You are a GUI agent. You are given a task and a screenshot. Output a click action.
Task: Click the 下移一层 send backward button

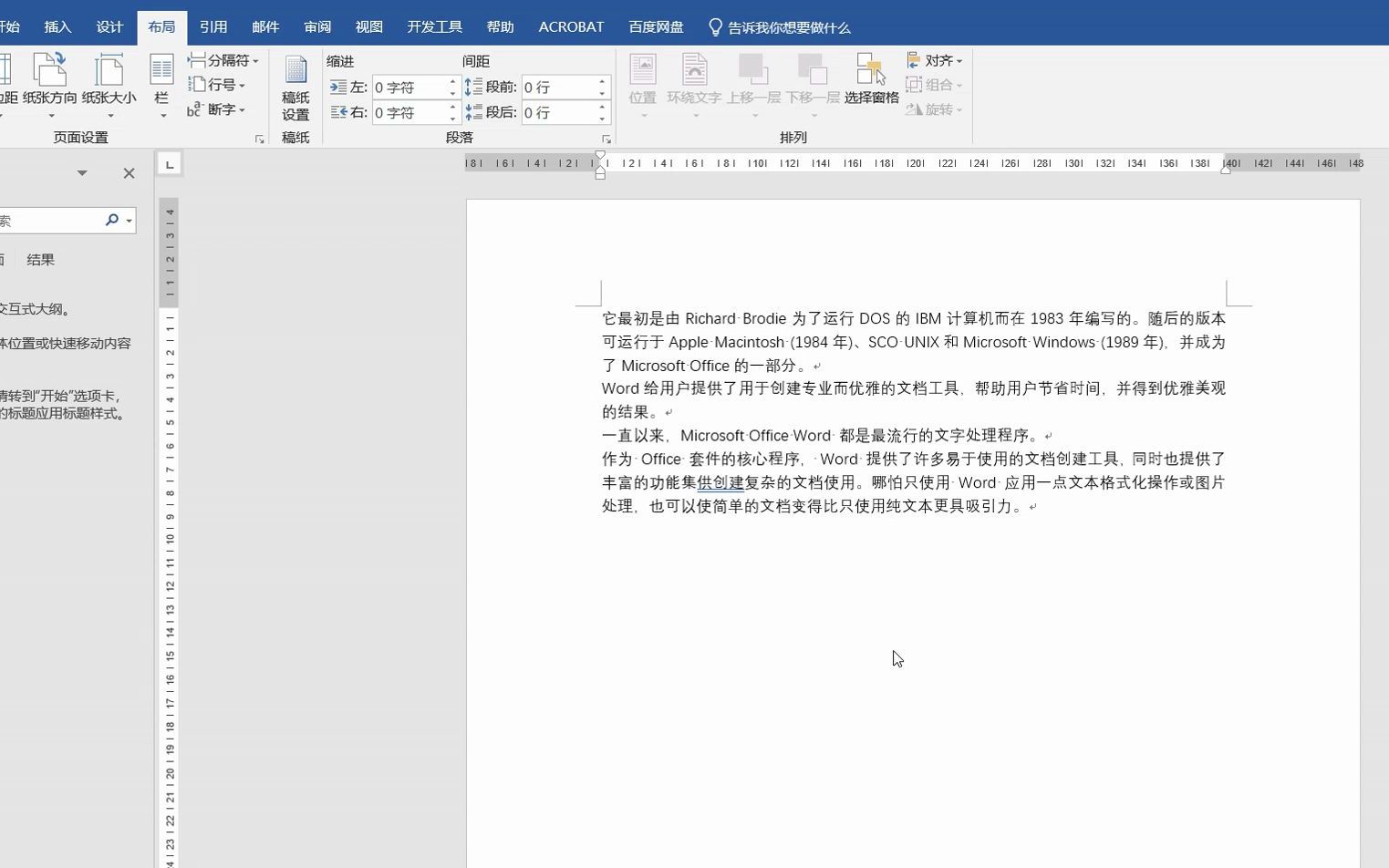pyautogui.click(x=813, y=86)
